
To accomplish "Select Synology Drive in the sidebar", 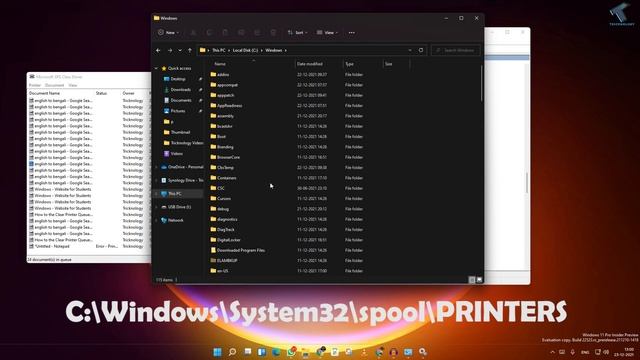I will tap(185, 180).
